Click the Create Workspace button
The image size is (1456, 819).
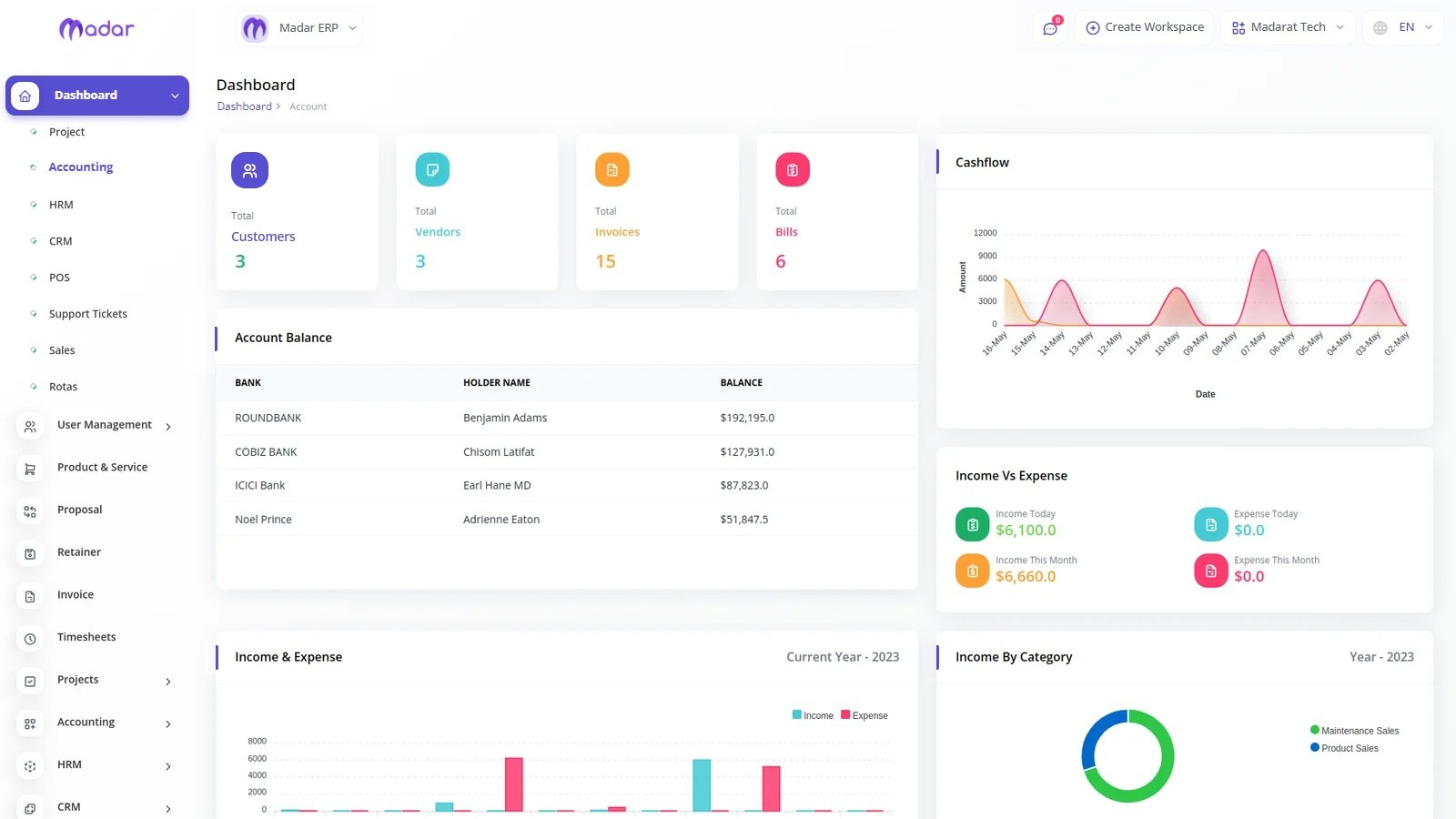tap(1145, 28)
